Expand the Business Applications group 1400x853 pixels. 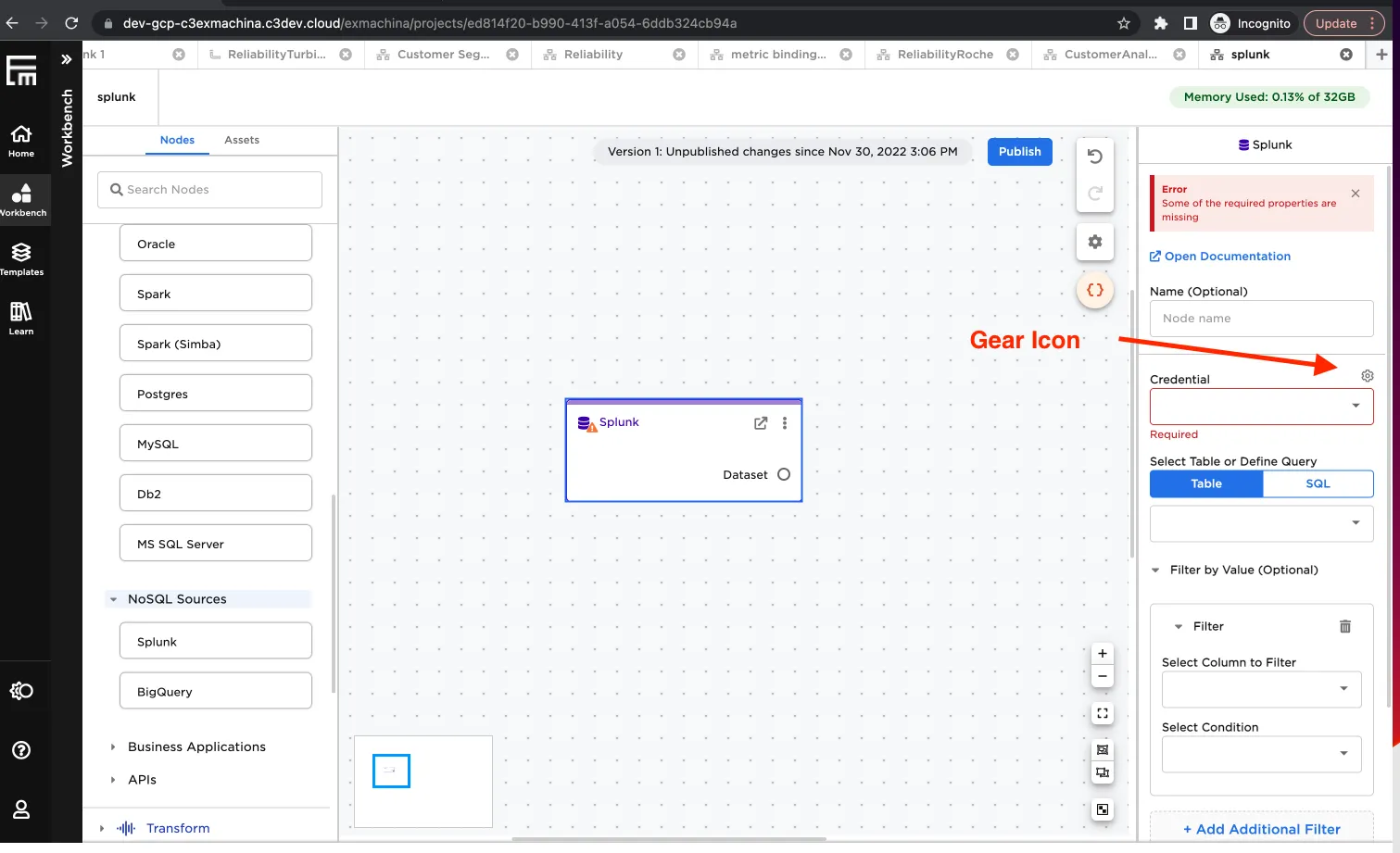point(114,746)
